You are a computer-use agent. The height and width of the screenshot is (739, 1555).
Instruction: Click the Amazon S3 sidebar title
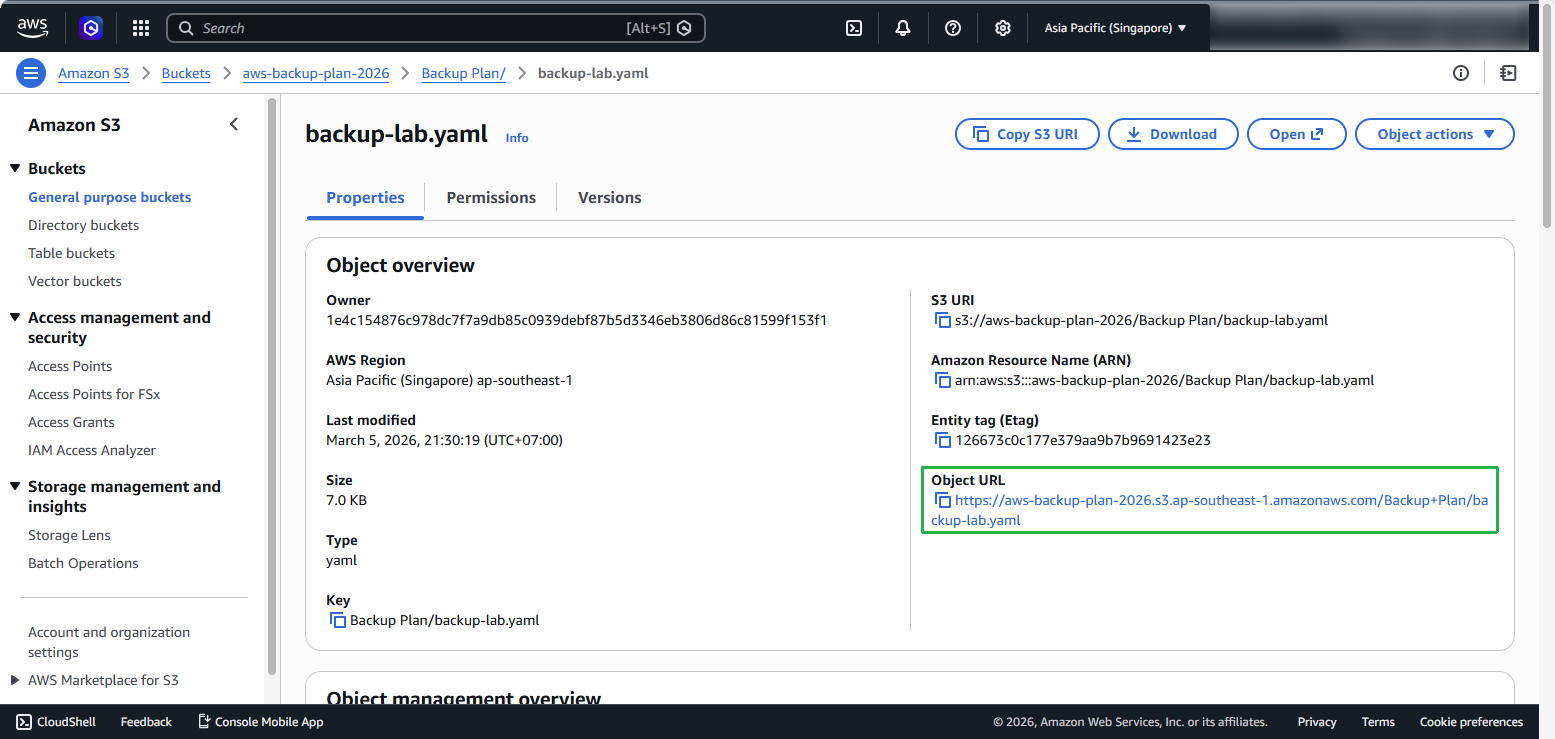[74, 125]
